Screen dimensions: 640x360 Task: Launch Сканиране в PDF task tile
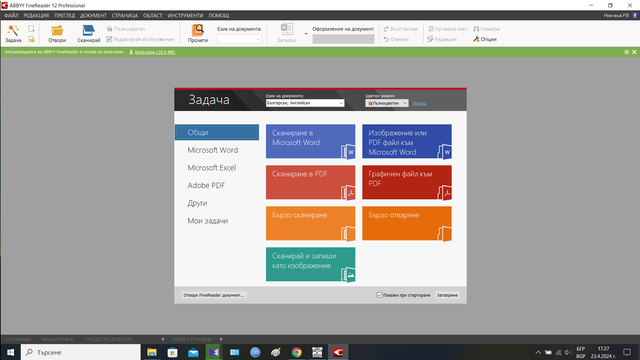coord(311,182)
